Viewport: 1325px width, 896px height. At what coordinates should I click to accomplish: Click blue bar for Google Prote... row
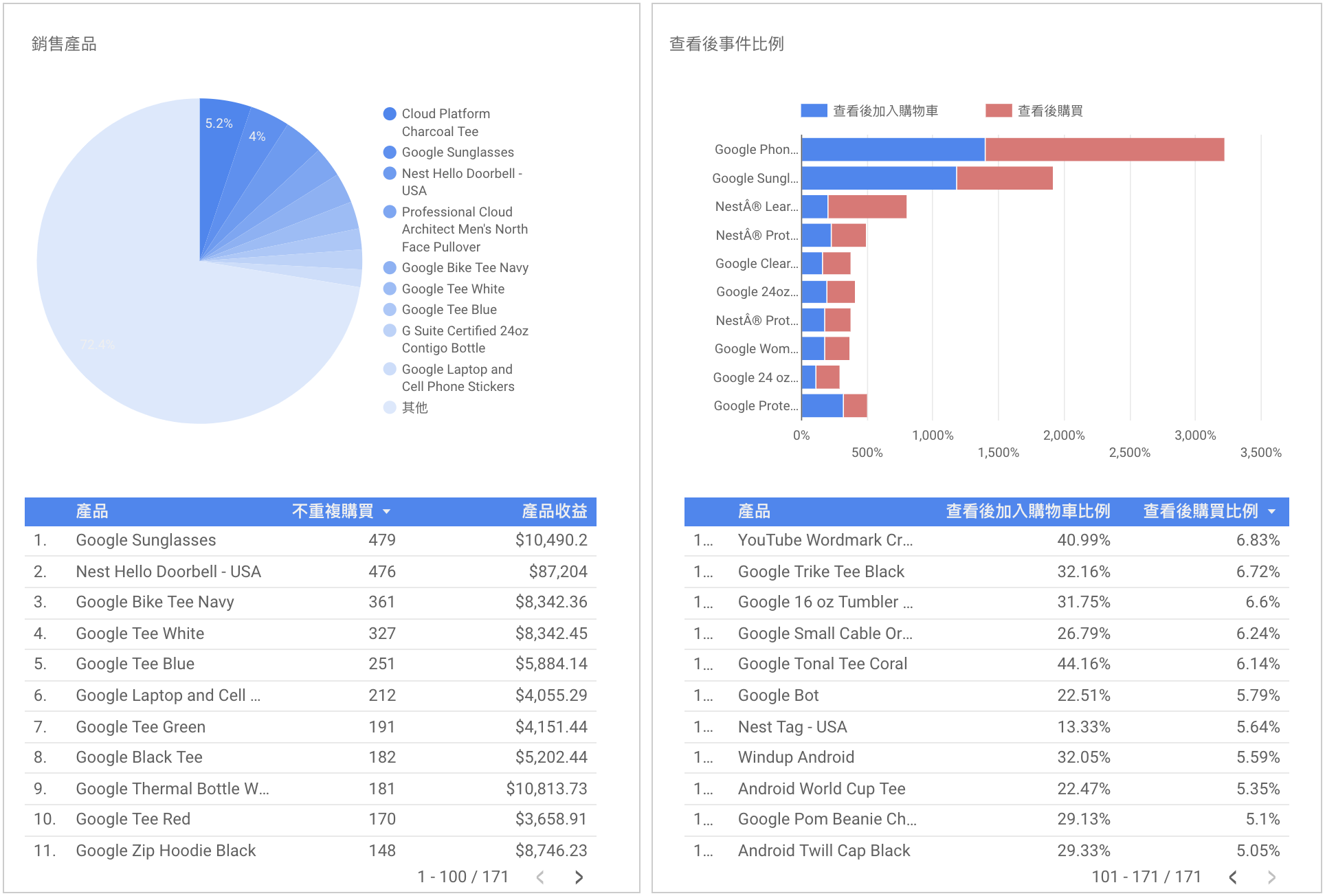coord(822,406)
